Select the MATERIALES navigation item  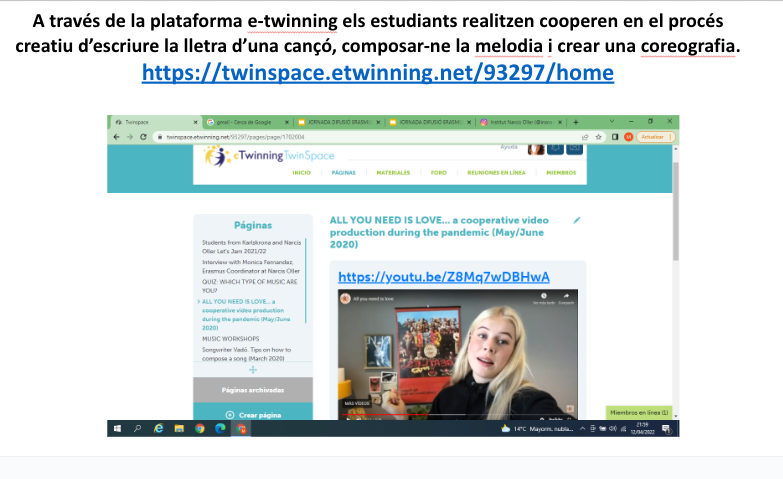pos(393,172)
